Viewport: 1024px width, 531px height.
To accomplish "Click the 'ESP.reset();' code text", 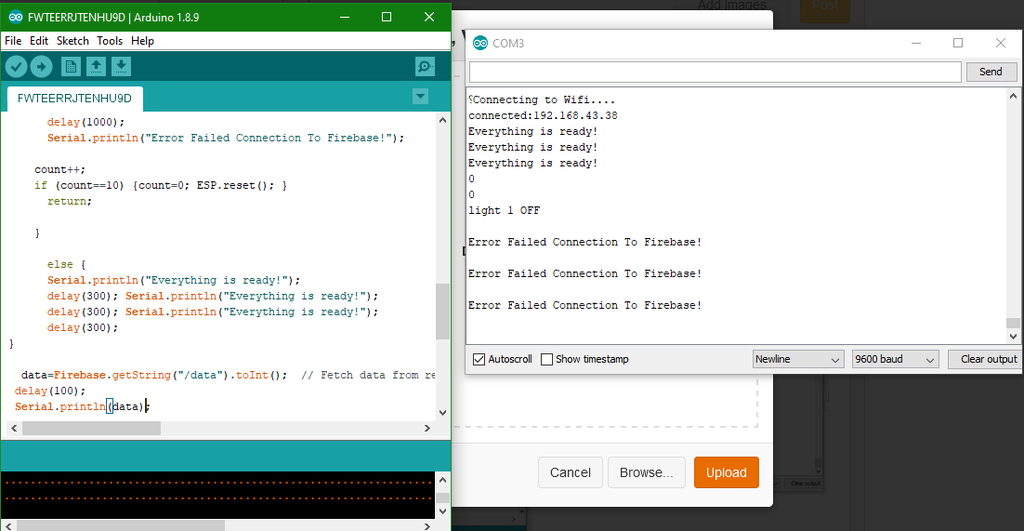I will (235, 185).
